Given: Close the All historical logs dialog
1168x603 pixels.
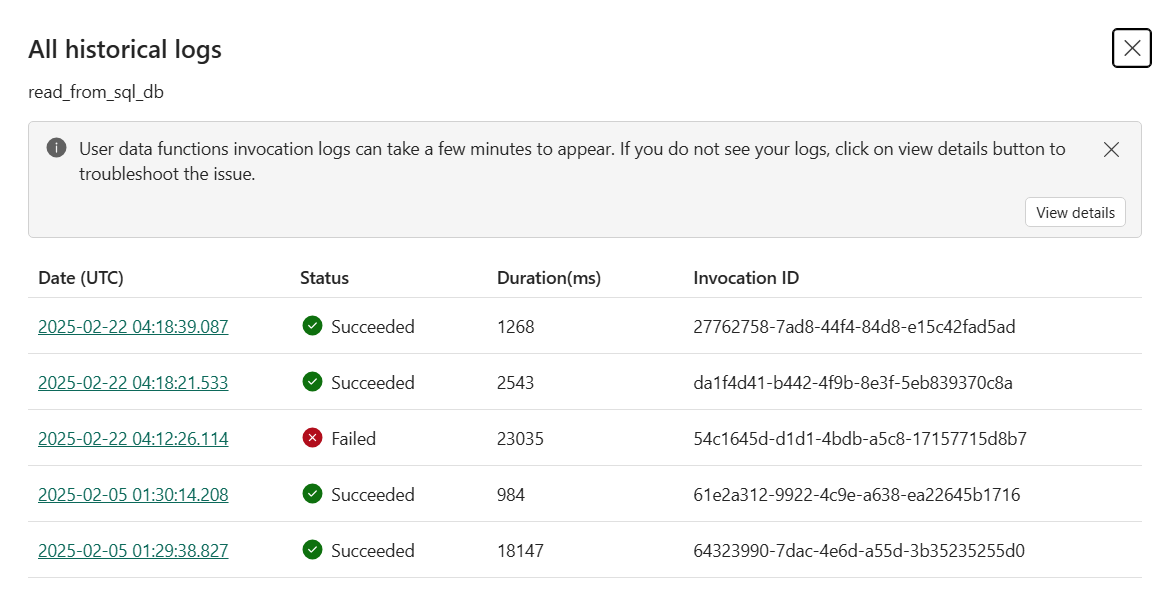Looking at the screenshot, I should (x=1132, y=48).
